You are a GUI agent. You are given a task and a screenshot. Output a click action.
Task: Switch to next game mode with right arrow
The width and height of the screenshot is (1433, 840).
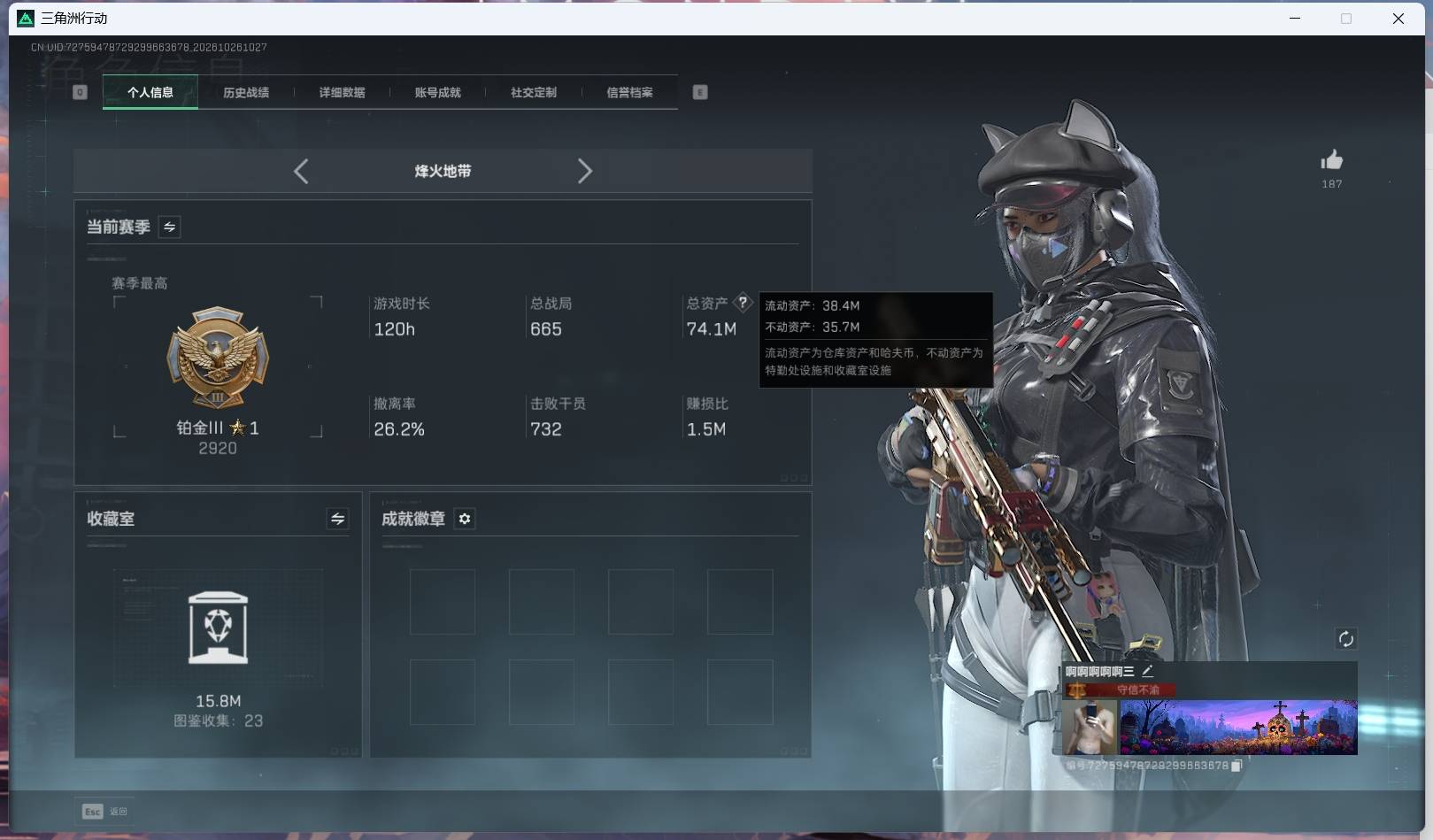tap(584, 171)
